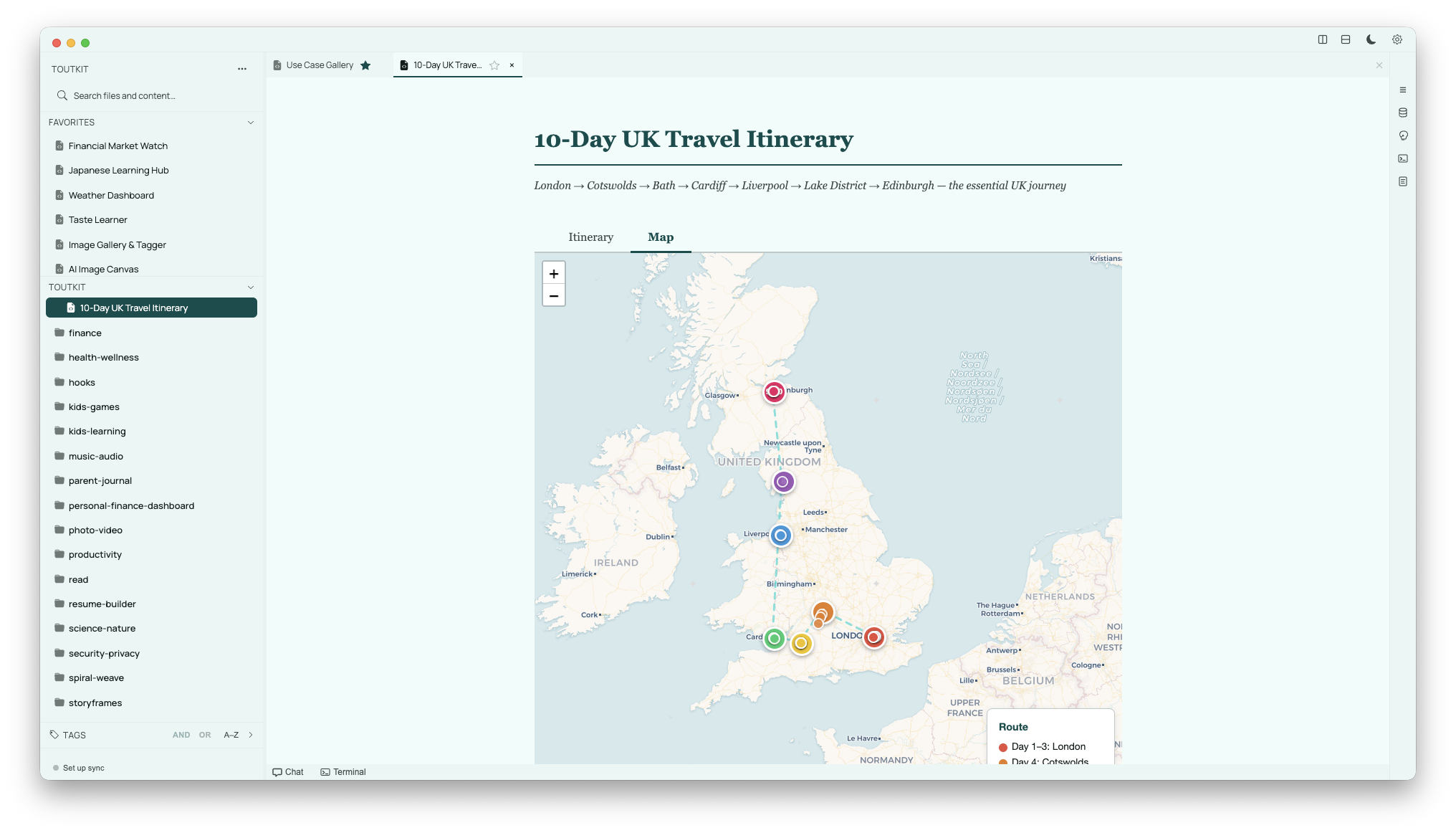Viewport: 1456px width, 833px height.
Task: Select 10-Day UK Travel Itinerary file
Action: point(152,308)
